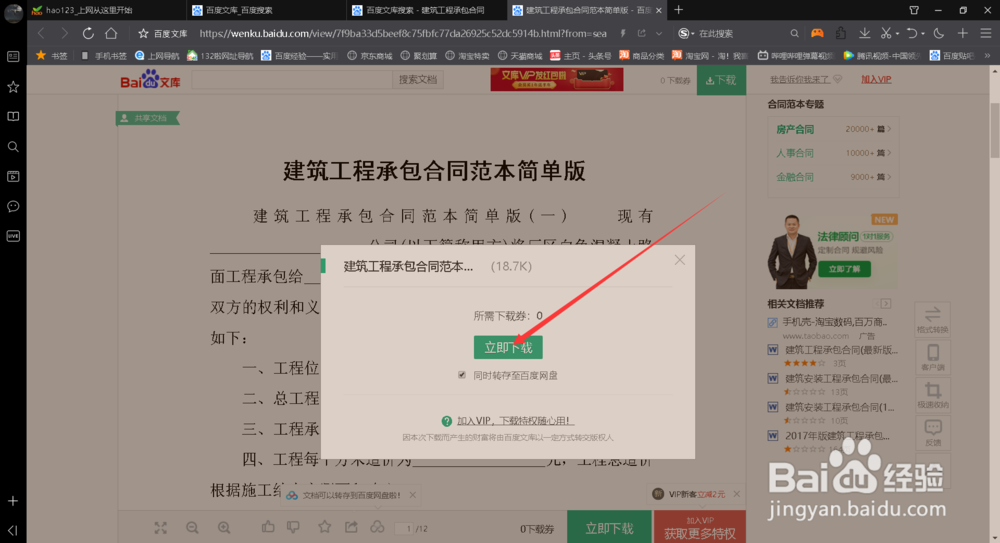Expand the address bar dropdown chevron
Viewport: 1000px width, 543px height.
[x=659, y=33]
